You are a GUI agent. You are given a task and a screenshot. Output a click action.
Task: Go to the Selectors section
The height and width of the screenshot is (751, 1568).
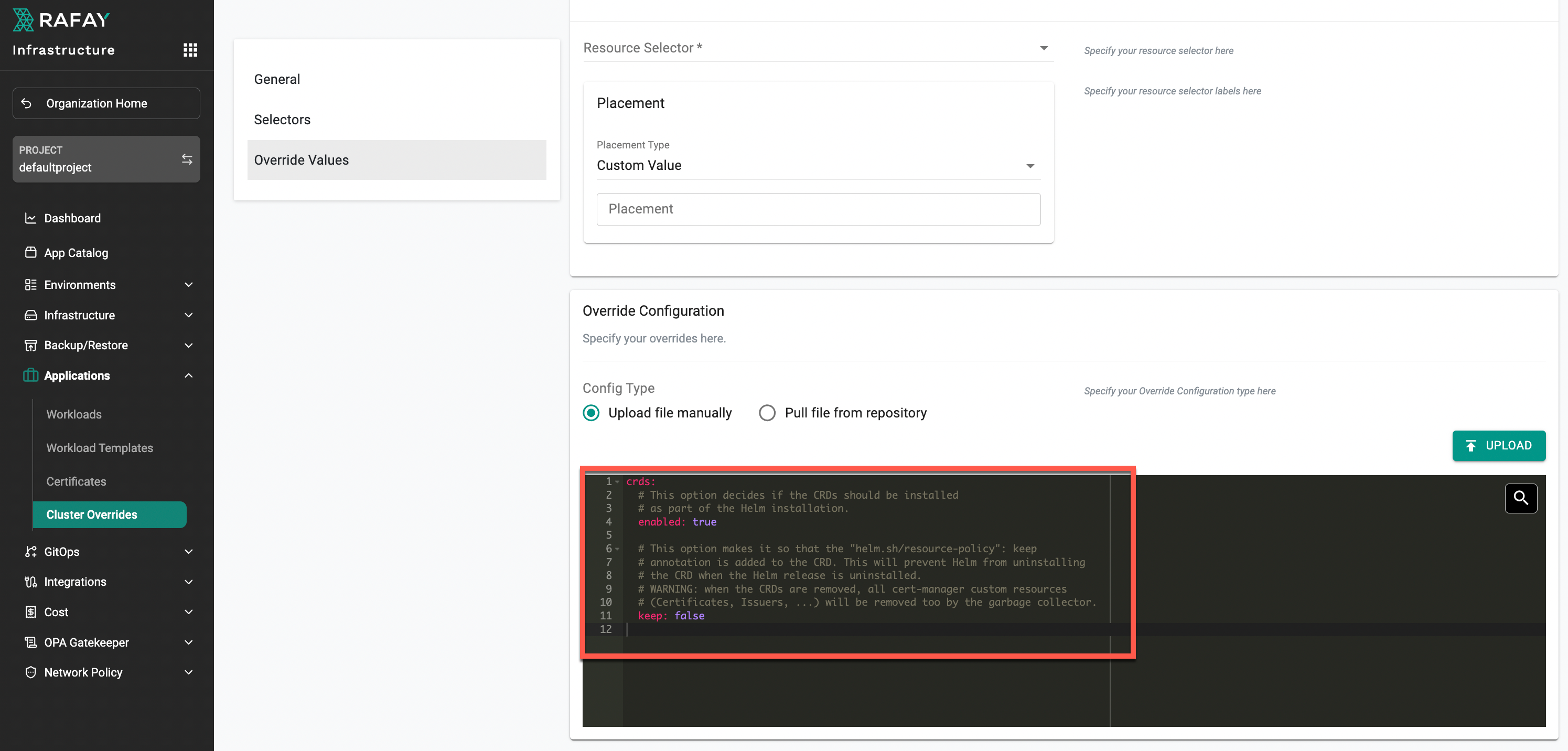[396, 120]
